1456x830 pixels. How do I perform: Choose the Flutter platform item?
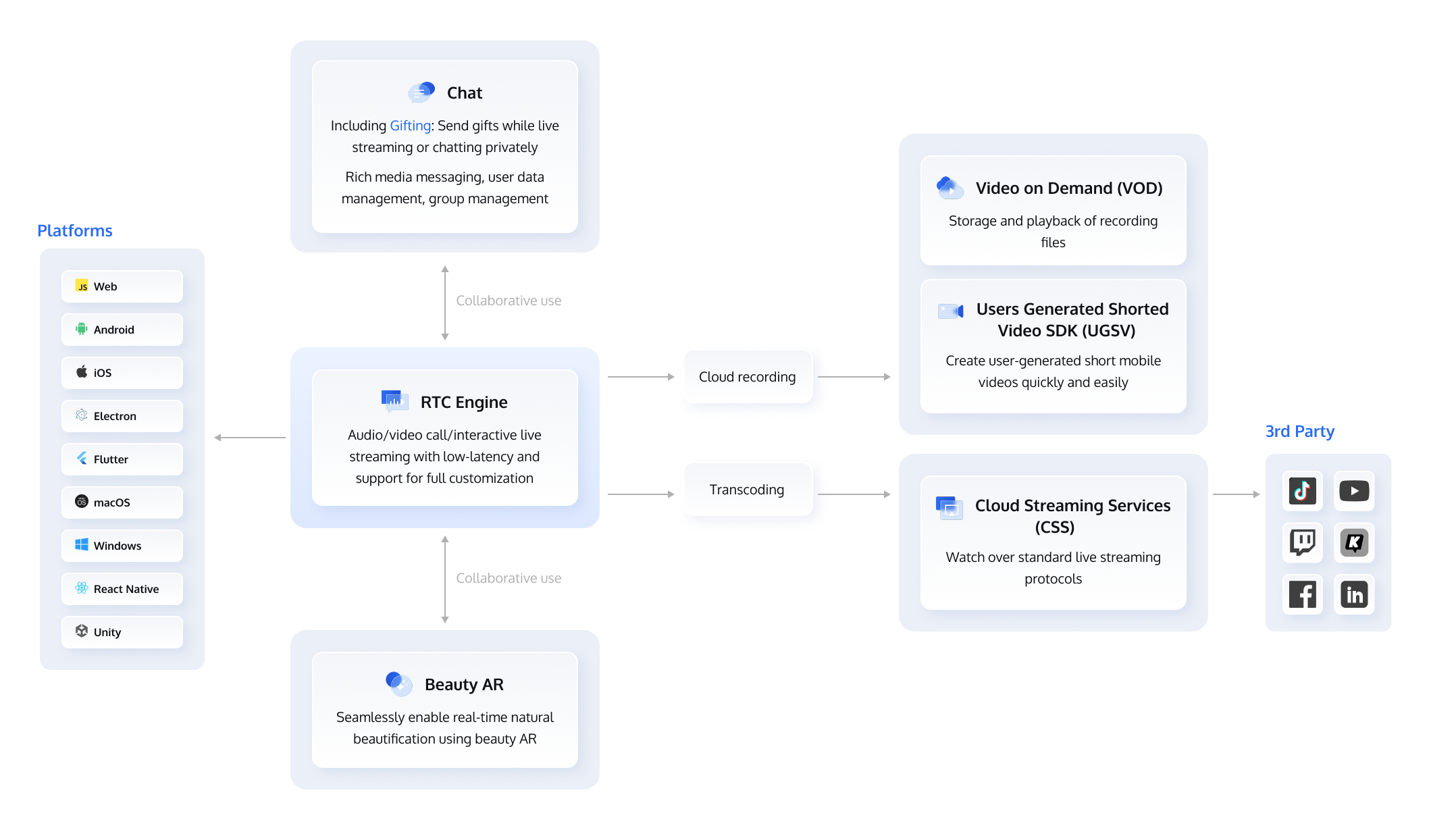[x=122, y=459]
